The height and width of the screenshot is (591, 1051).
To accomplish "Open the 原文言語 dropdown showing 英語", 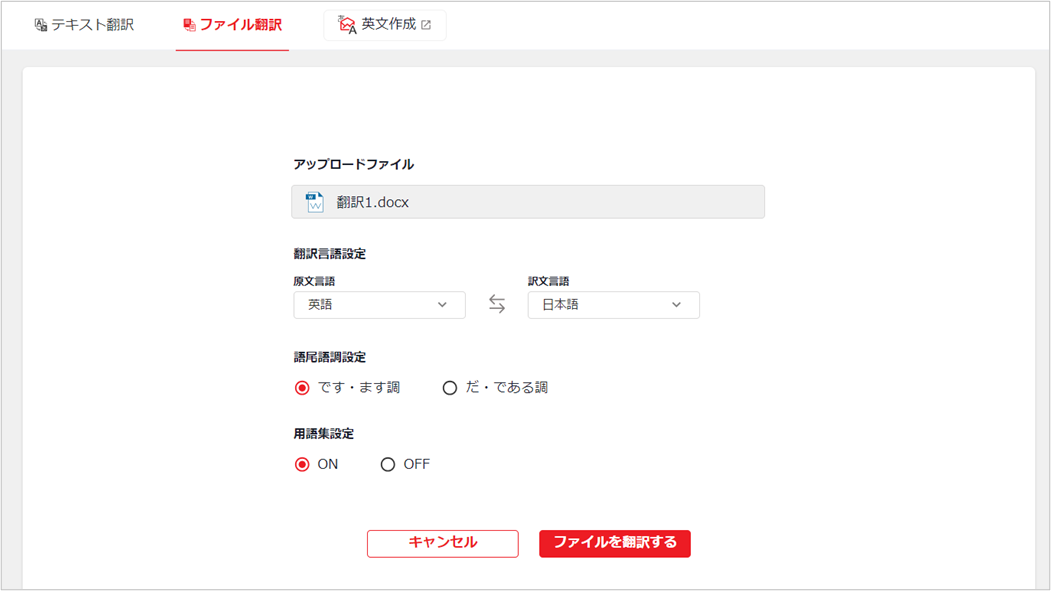I will 379,305.
